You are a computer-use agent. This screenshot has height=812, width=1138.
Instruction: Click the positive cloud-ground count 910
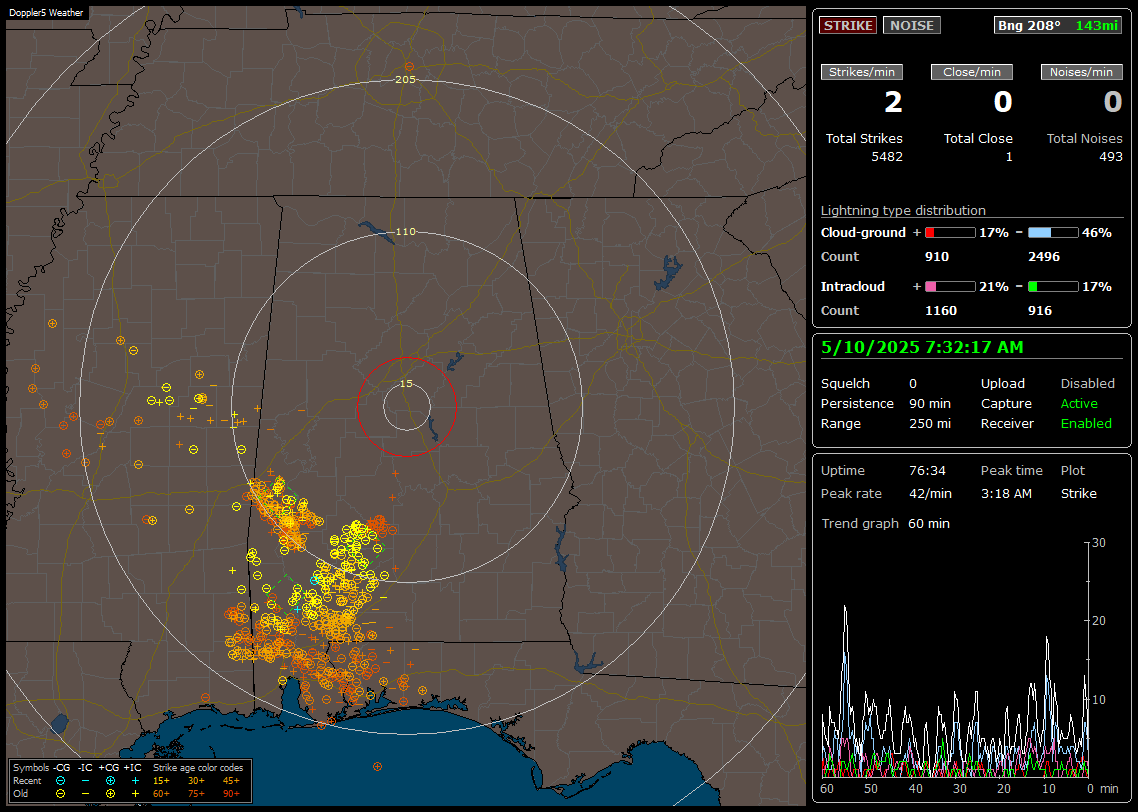click(x=937, y=257)
